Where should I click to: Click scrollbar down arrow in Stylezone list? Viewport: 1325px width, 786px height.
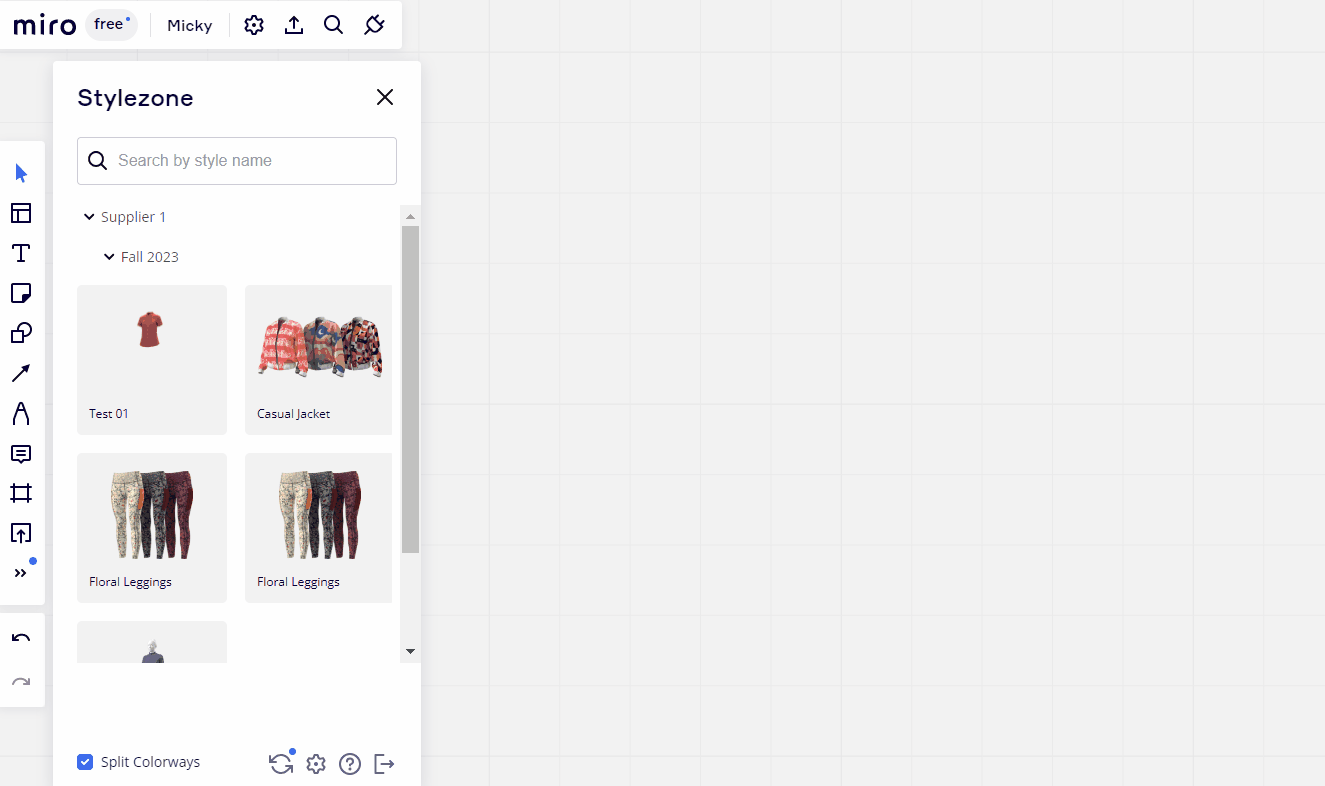click(410, 651)
